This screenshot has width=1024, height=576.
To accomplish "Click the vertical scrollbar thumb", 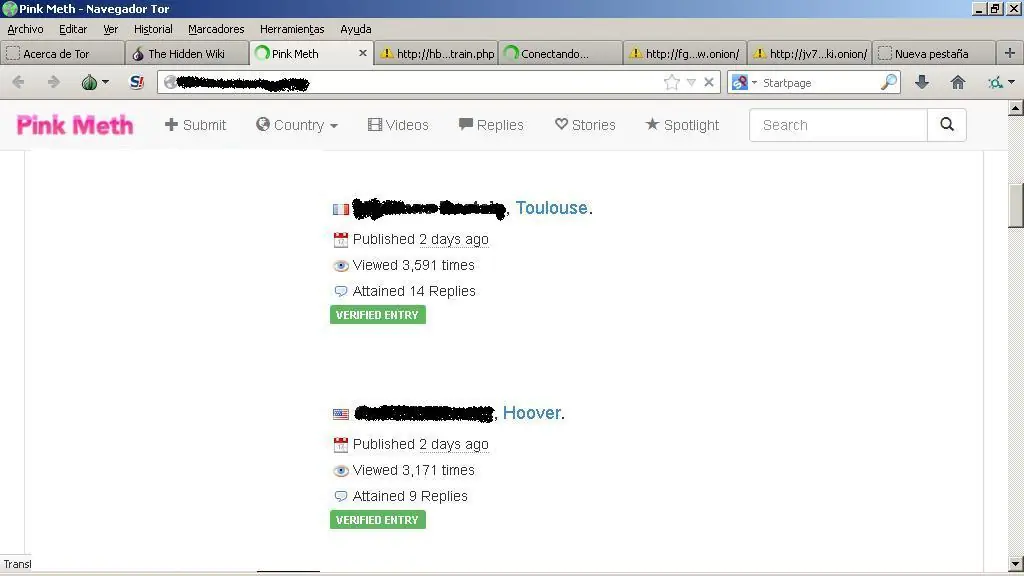I will point(1016,206).
